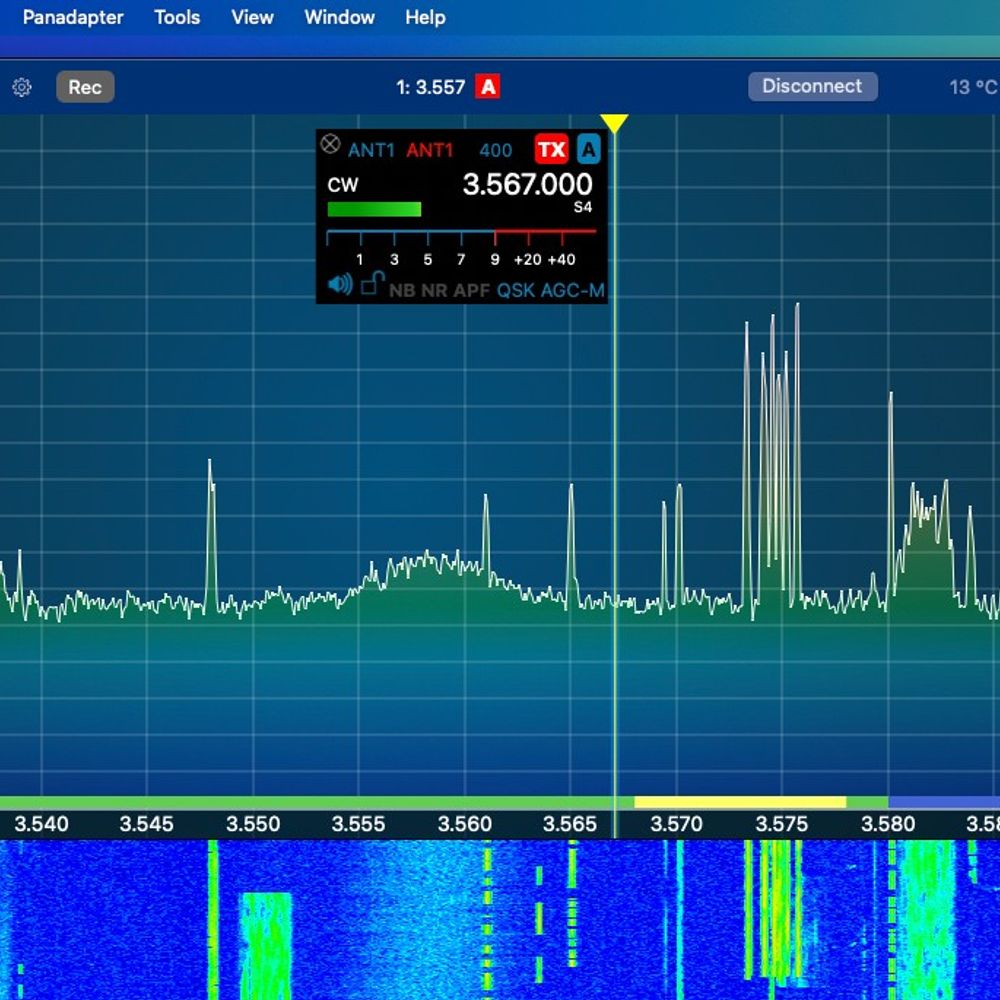Click the 3.540 frequency label
The image size is (1000, 1000).
[x=41, y=824]
